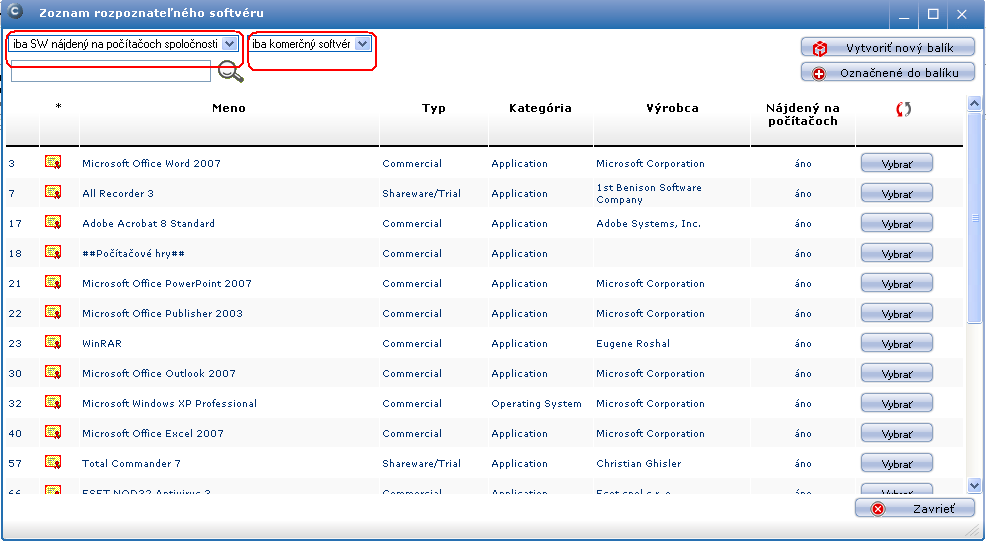Click 'Operating System' category cell
Screen dimensions: 986x541
pos(536,403)
